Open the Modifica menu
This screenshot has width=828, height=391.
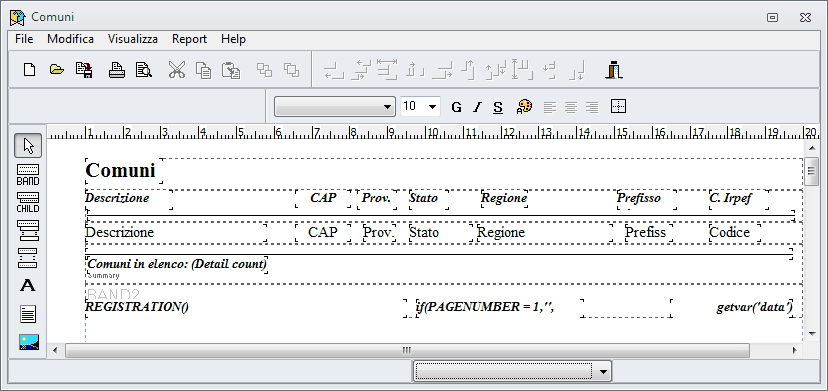70,39
